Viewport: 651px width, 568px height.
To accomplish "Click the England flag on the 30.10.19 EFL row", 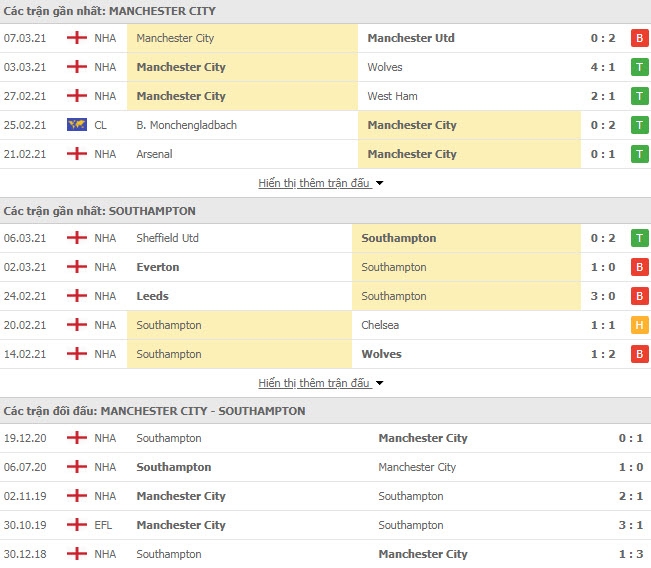I will tap(77, 525).
